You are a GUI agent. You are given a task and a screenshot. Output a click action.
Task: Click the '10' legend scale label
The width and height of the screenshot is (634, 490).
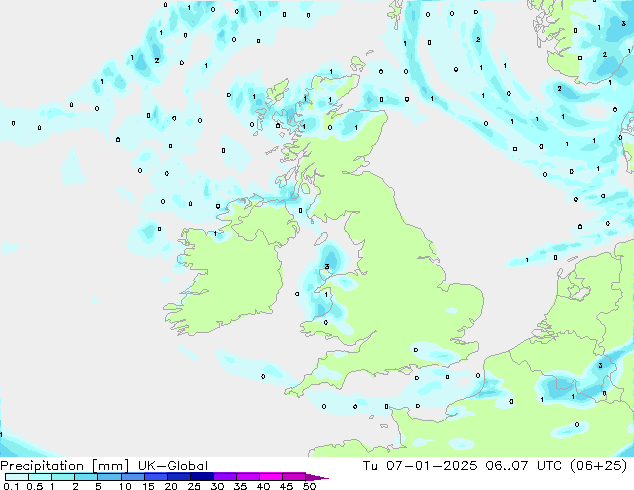125,486
